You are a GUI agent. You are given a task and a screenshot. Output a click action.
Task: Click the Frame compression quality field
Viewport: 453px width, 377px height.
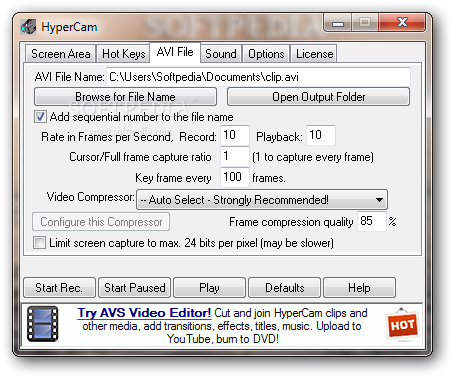click(372, 221)
